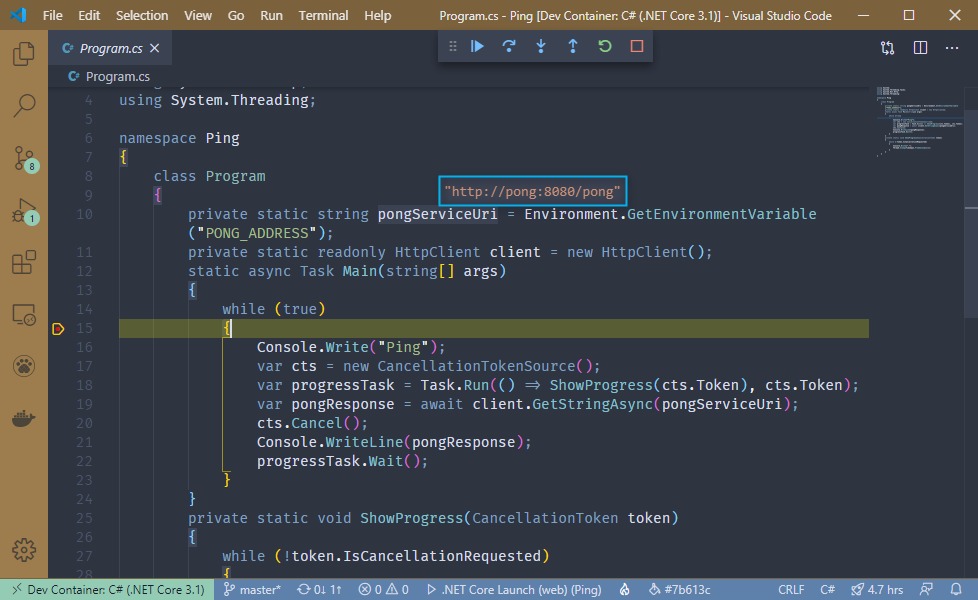Click line number 18 in the gutter
The height and width of the screenshot is (600, 978).
[x=85, y=385]
